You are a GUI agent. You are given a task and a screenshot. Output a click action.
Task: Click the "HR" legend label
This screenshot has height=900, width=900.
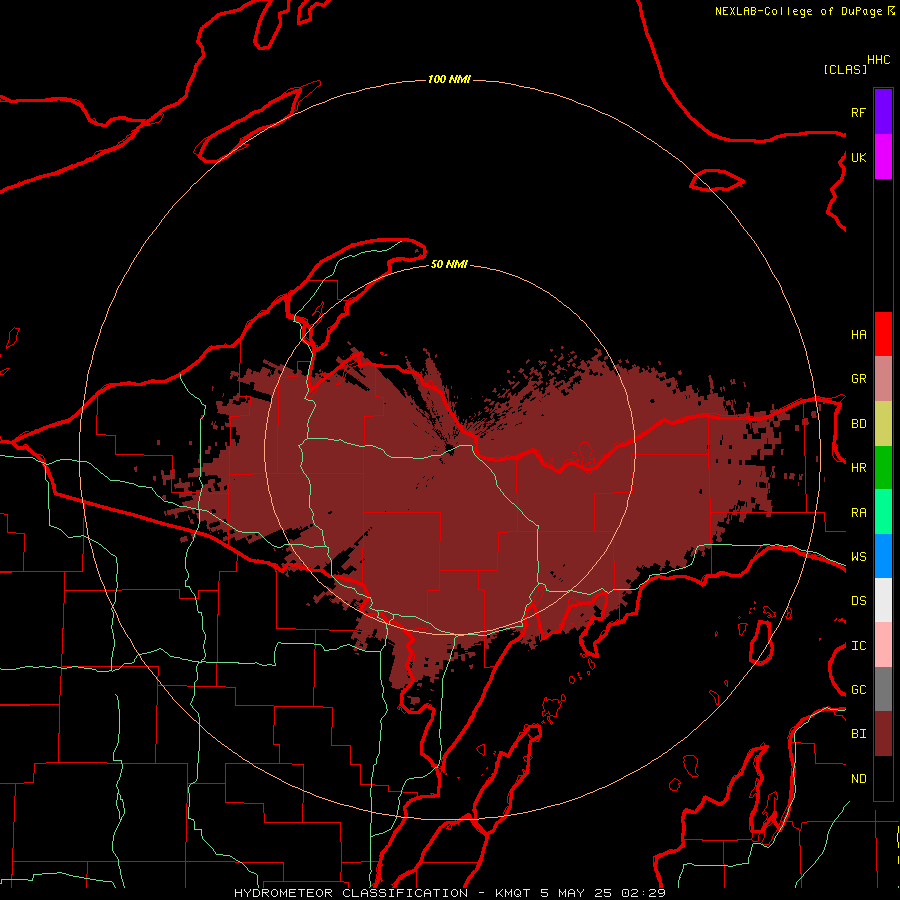click(858, 468)
